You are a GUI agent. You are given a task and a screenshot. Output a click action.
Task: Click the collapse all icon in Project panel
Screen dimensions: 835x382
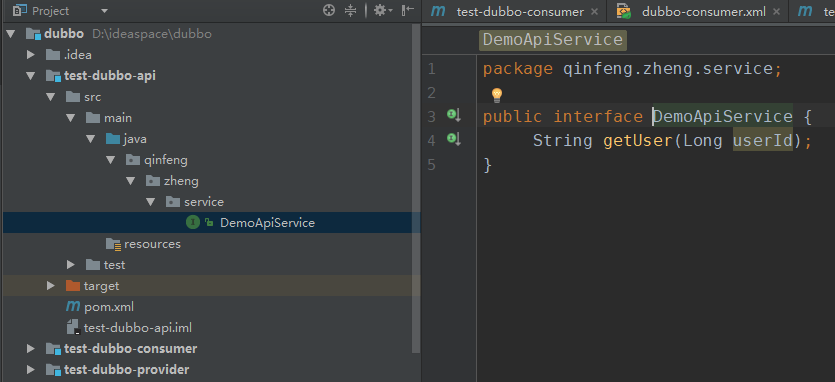(350, 10)
